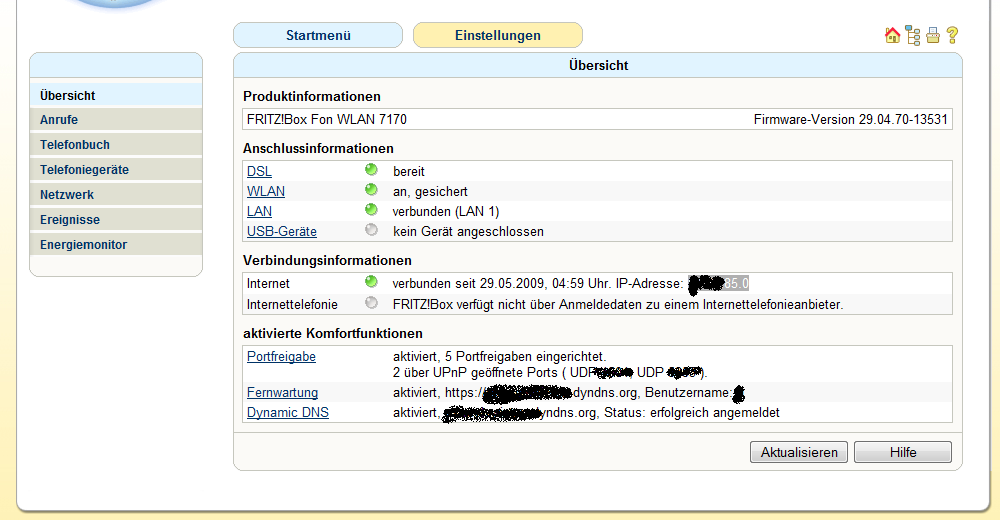The image size is (1000, 520).
Task: Click green DSL status indicator
Action: pos(371,170)
